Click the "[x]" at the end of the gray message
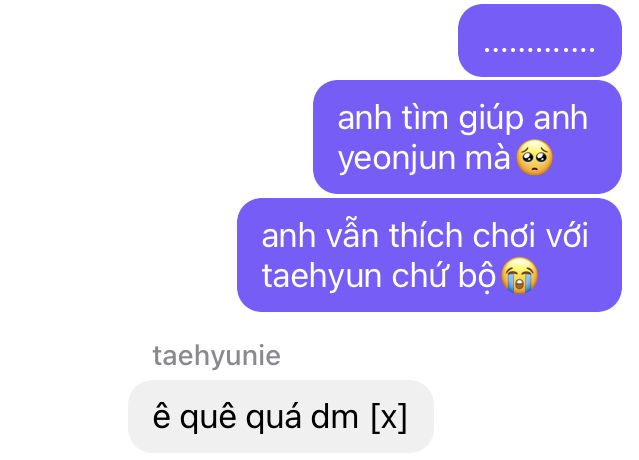This screenshot has width=639, height=460. coord(389,417)
